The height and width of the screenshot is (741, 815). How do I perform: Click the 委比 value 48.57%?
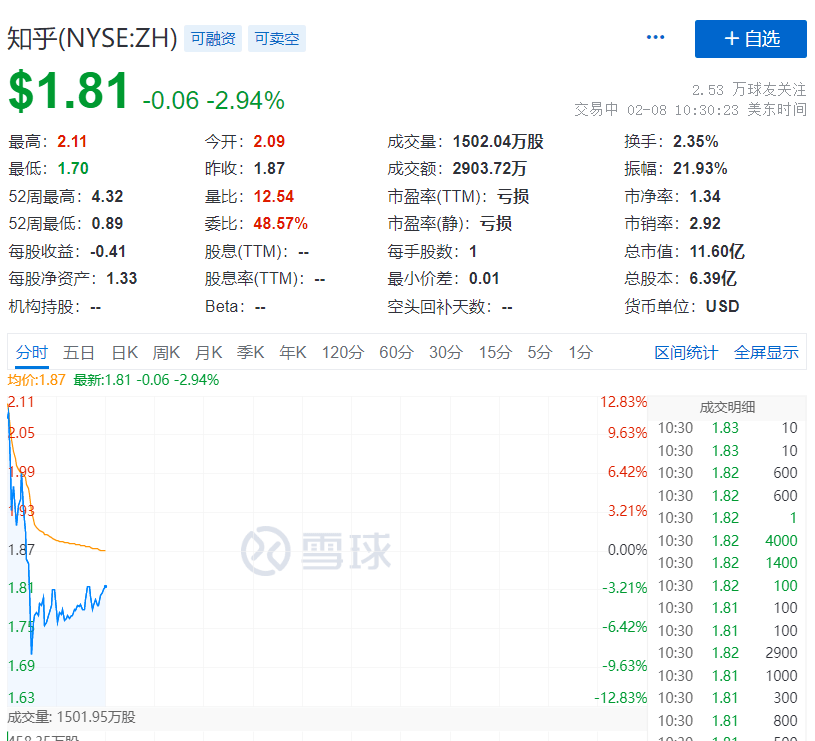point(280,223)
